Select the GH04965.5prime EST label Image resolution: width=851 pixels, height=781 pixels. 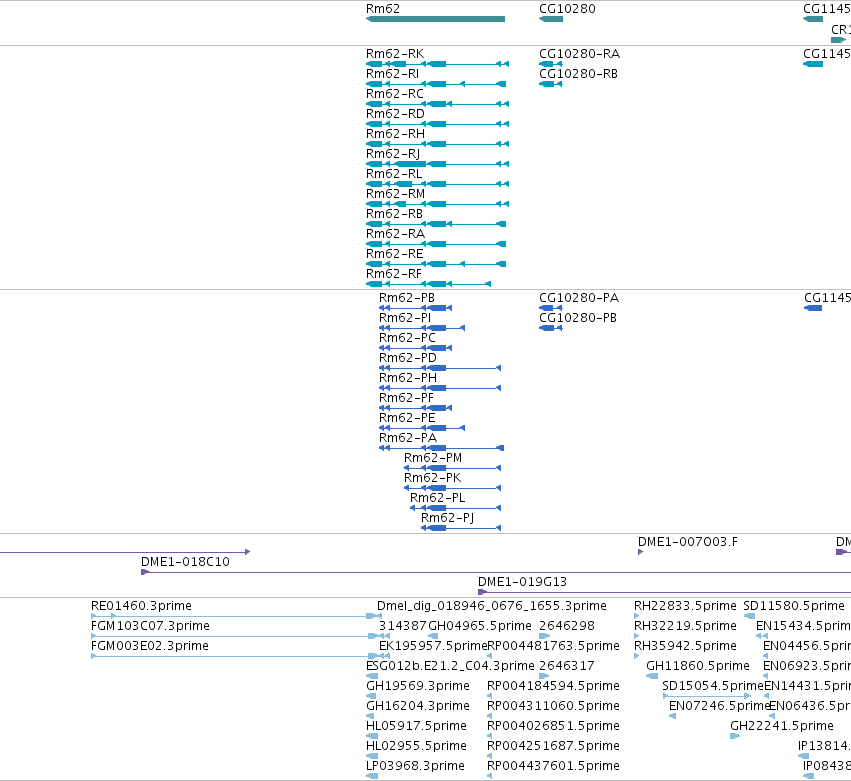(480, 626)
